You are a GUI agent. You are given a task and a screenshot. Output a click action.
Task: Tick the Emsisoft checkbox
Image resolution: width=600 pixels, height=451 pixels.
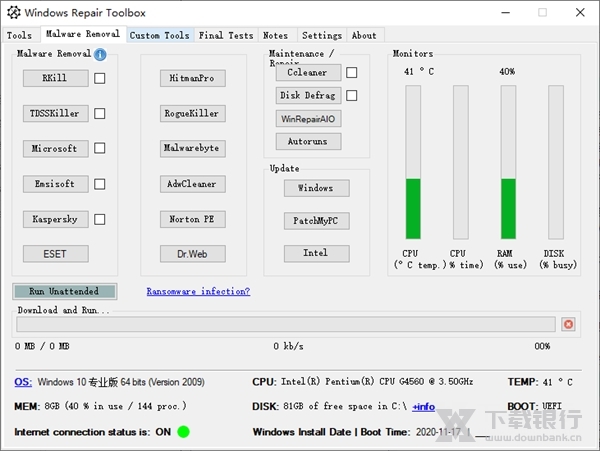(x=99, y=184)
